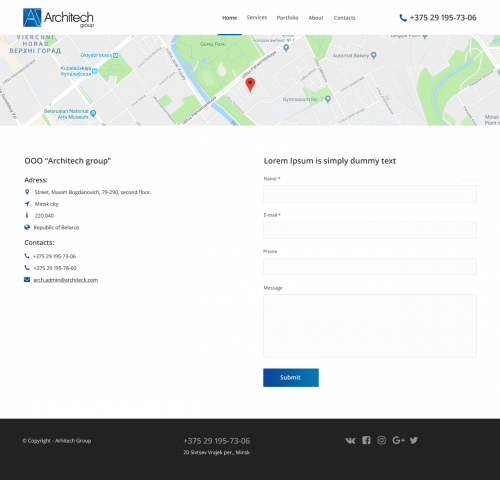This screenshot has width=500, height=480.
Task: Click the Automat Bakery map marker
Action: coord(374,55)
